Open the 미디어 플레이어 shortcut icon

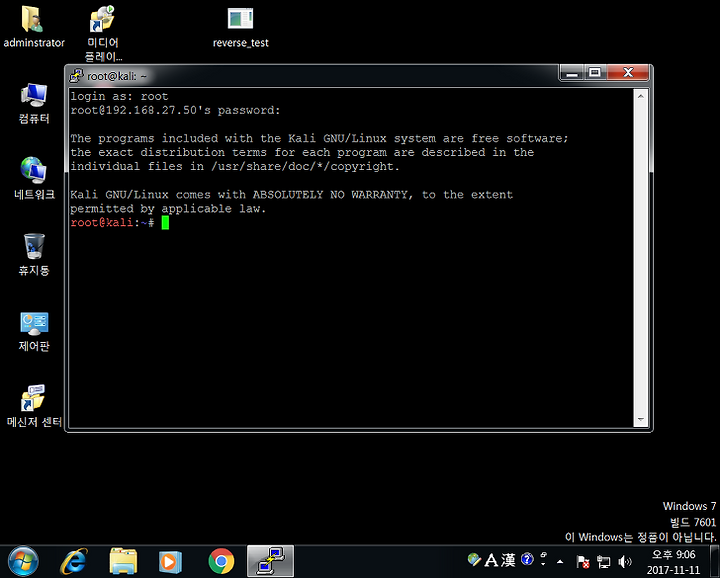(103, 33)
